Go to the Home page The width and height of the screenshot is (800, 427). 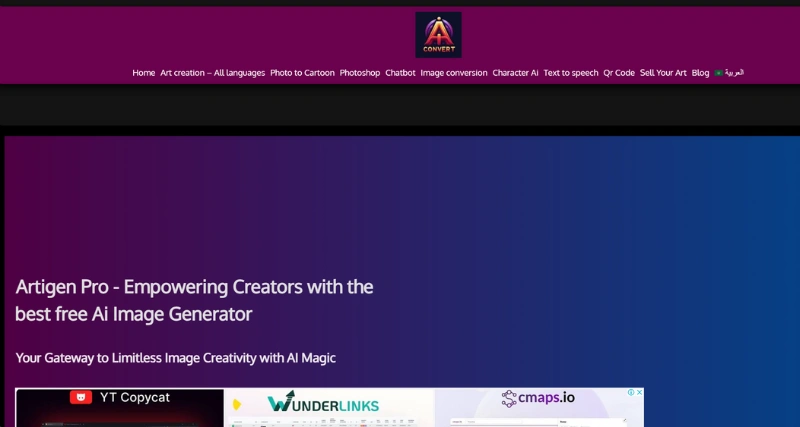143,73
